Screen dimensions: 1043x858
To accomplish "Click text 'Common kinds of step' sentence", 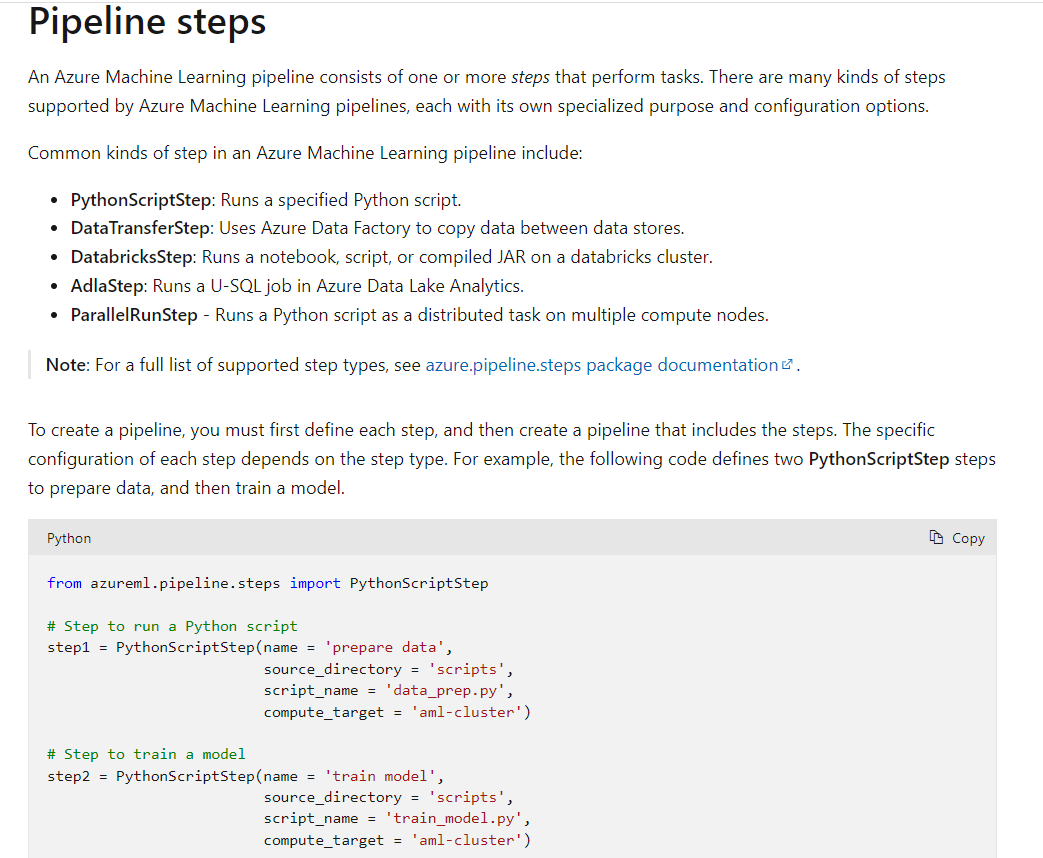I will [305, 153].
